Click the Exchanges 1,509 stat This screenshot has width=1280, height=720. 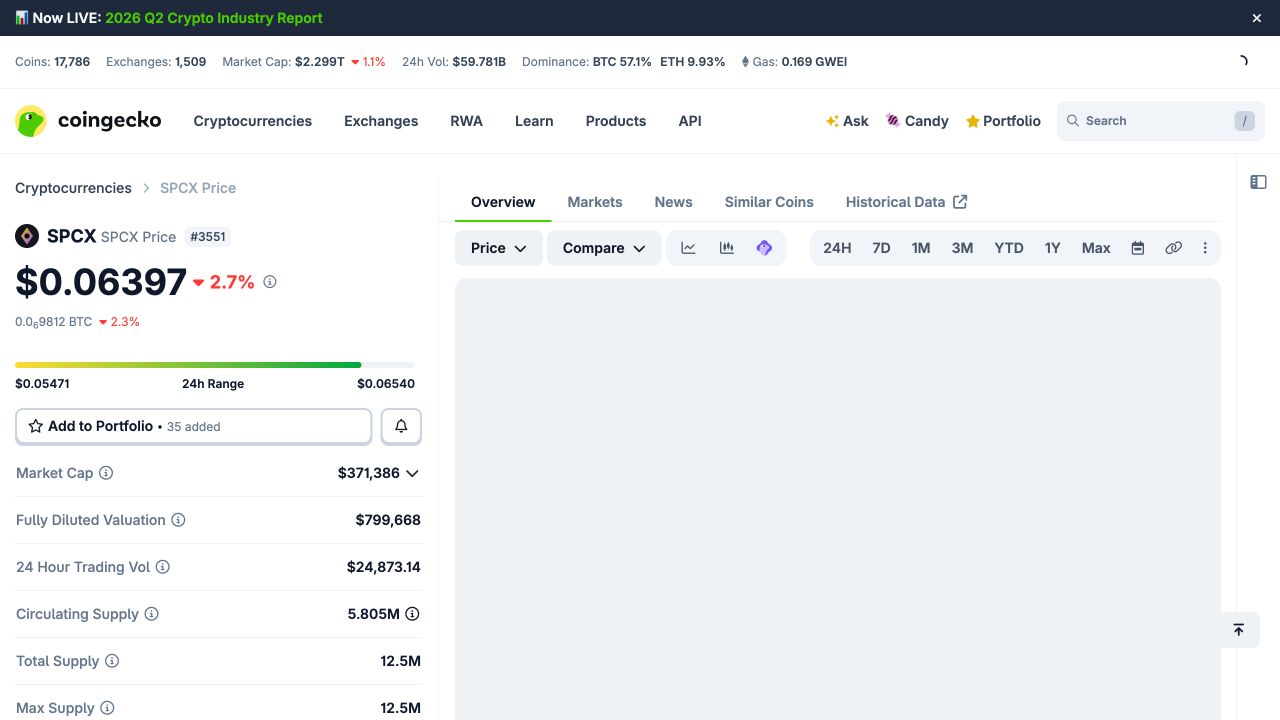(156, 62)
